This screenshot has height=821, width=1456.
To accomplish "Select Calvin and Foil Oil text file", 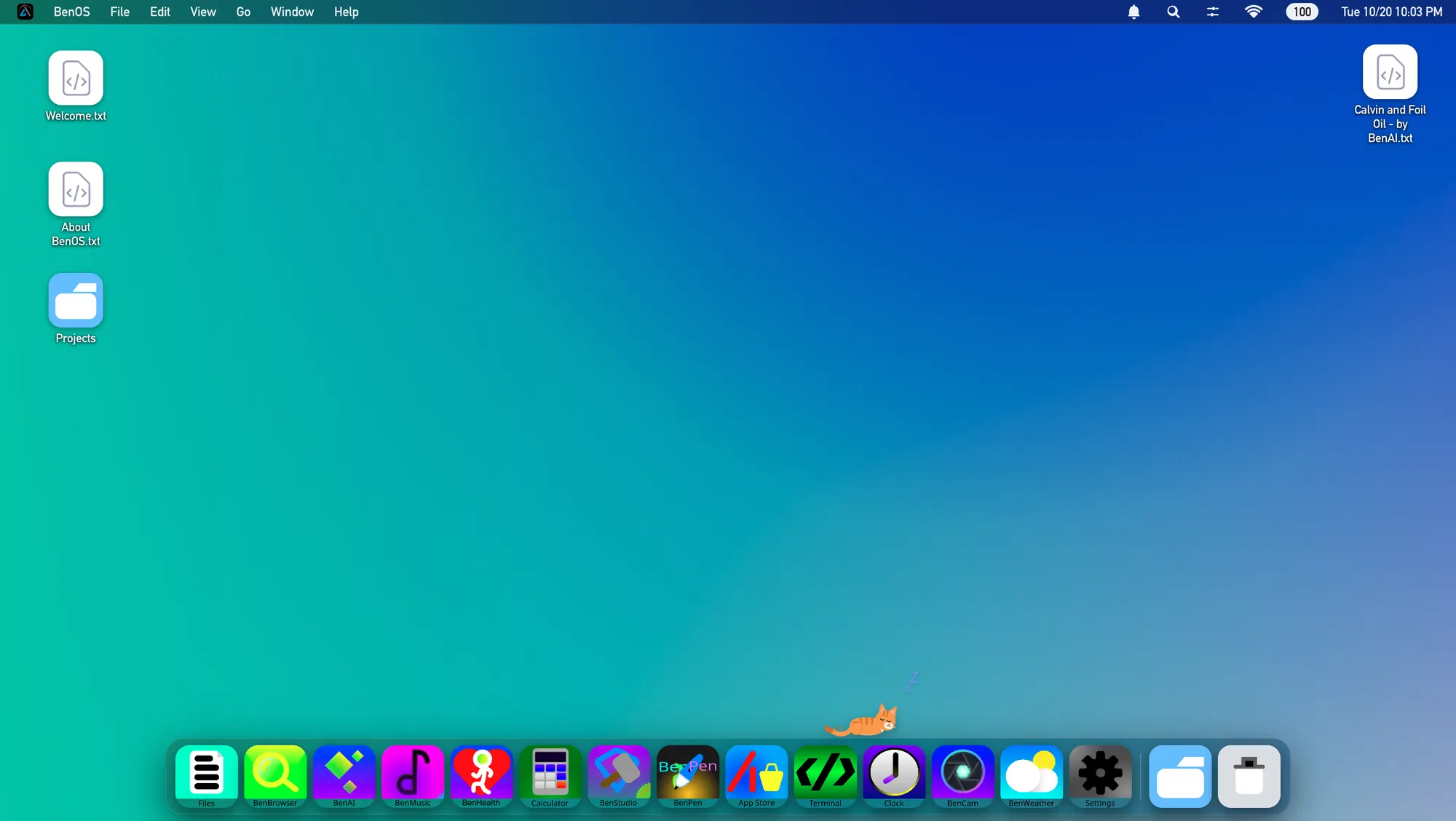I will point(1390,95).
